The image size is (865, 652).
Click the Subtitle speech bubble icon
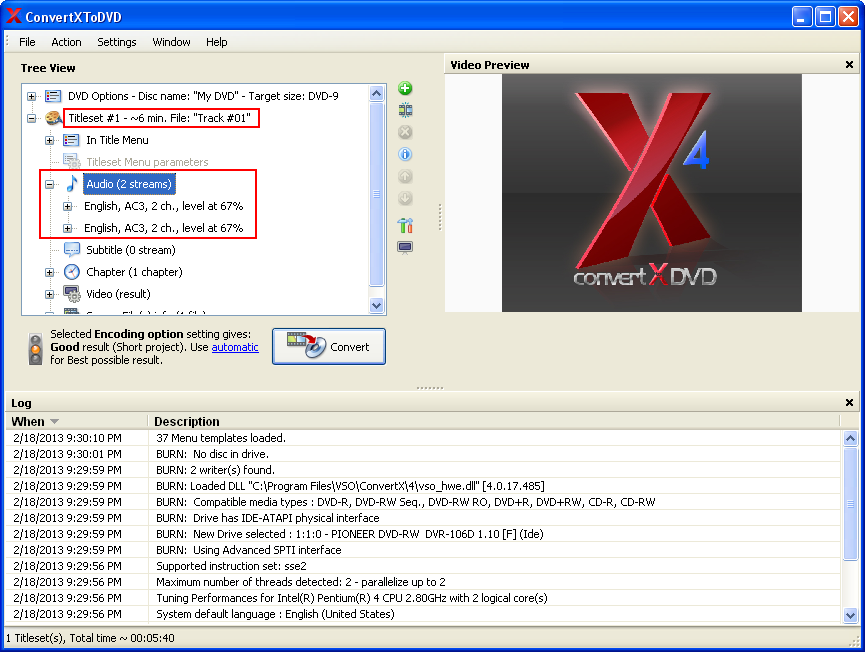tap(72, 250)
